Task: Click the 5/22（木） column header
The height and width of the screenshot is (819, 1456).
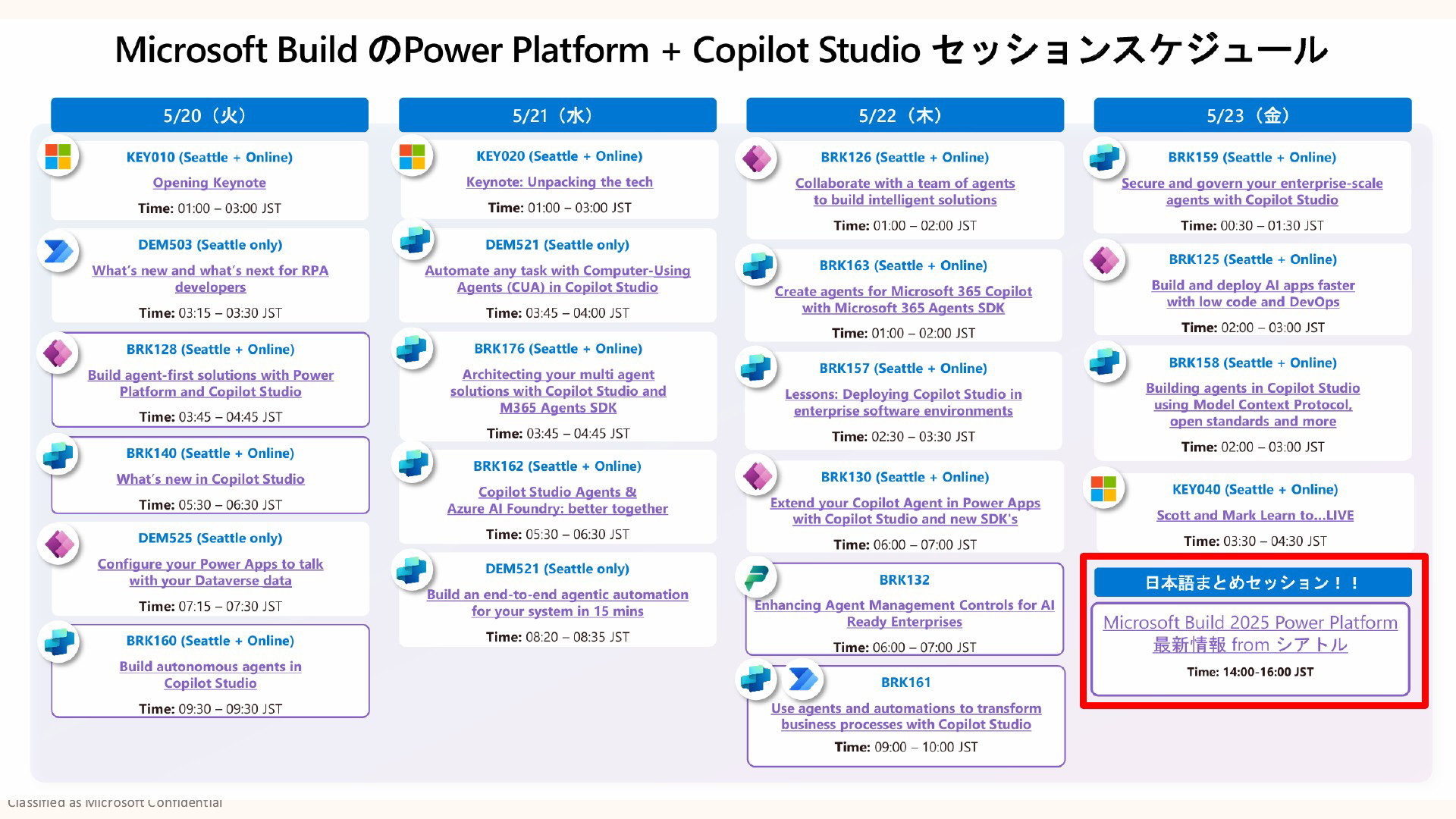Action: coord(905,115)
